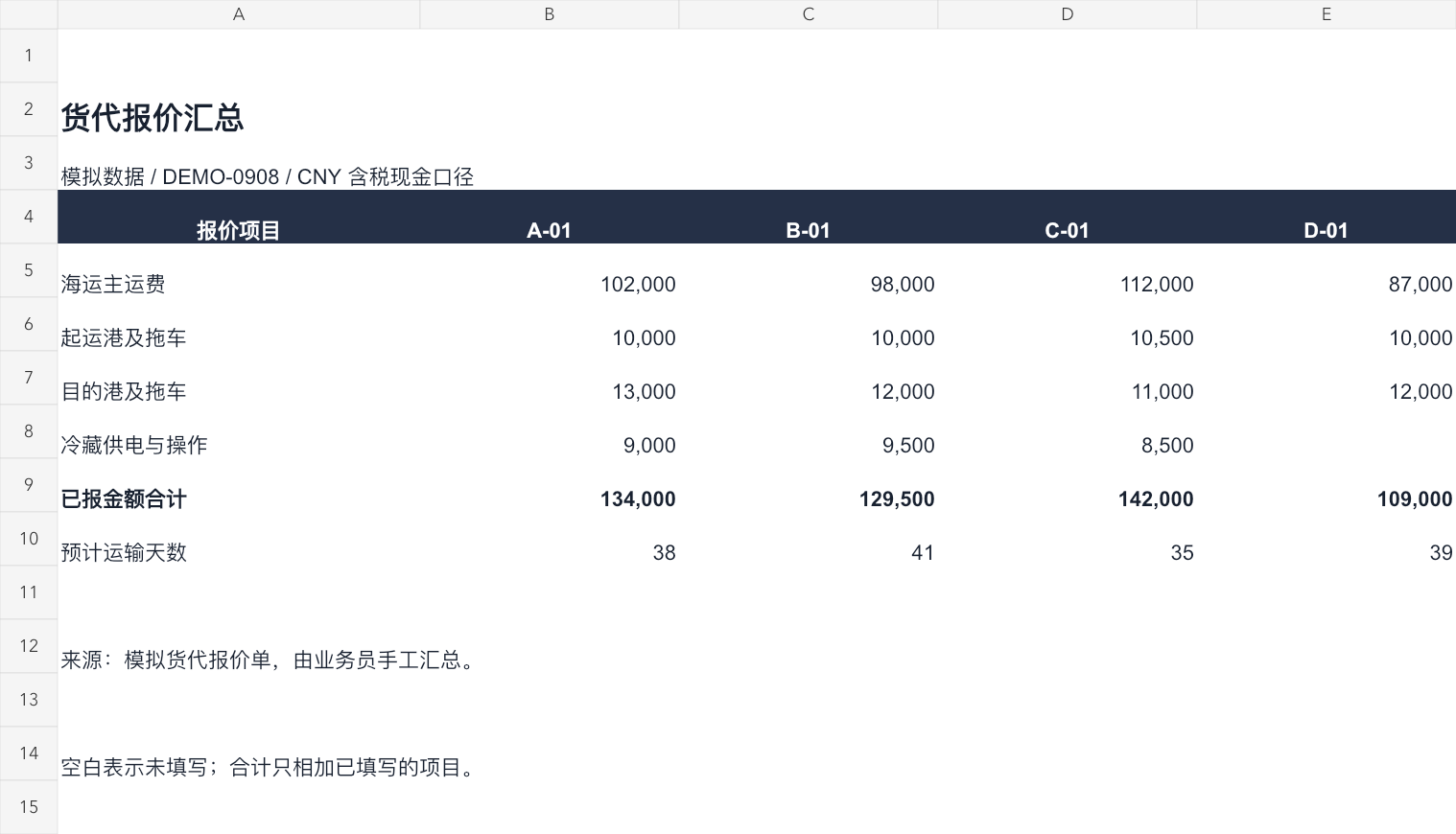Select column D header
Viewport: 1456px width, 834px height.
coord(1068,14)
